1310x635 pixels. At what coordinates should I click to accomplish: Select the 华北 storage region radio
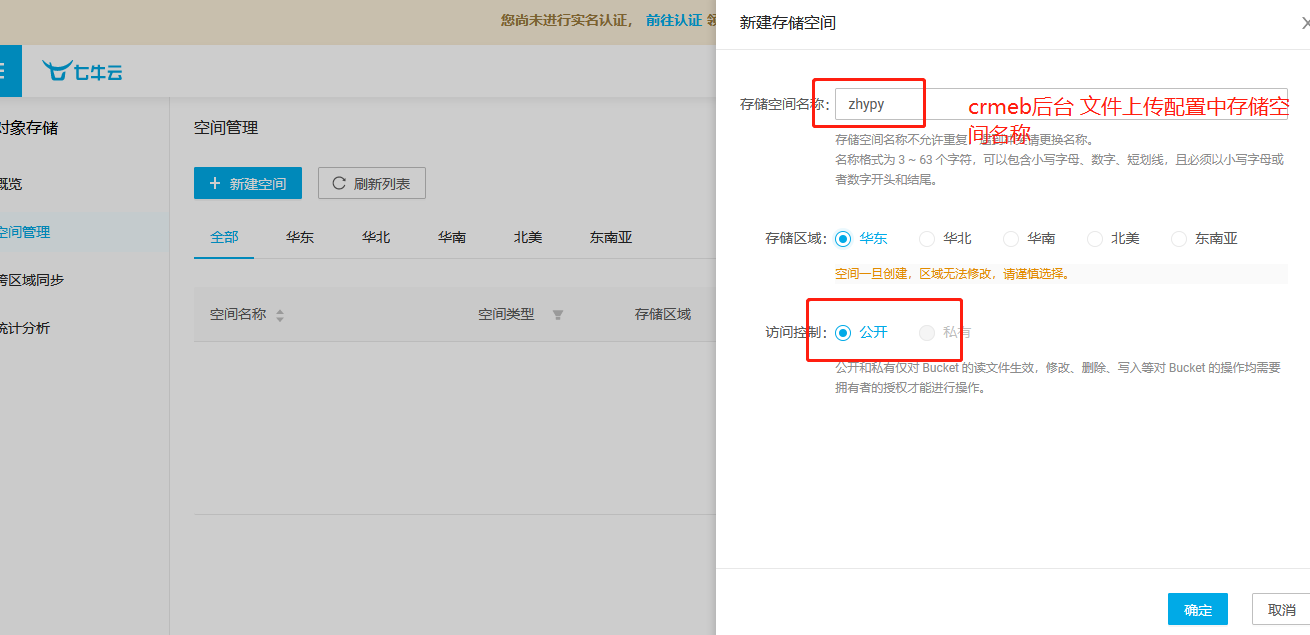[927, 239]
